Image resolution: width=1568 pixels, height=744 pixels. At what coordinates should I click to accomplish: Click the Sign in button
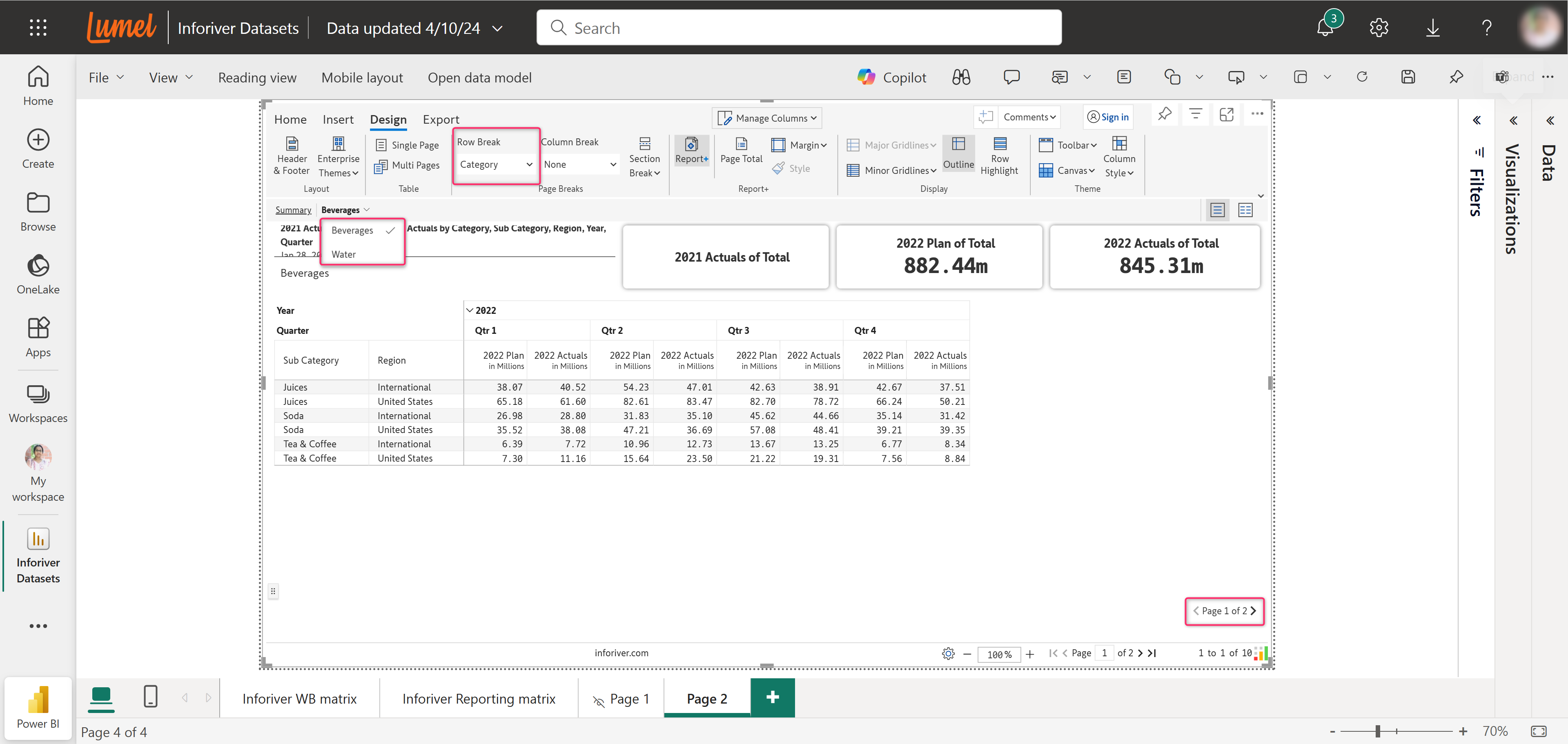click(1108, 117)
